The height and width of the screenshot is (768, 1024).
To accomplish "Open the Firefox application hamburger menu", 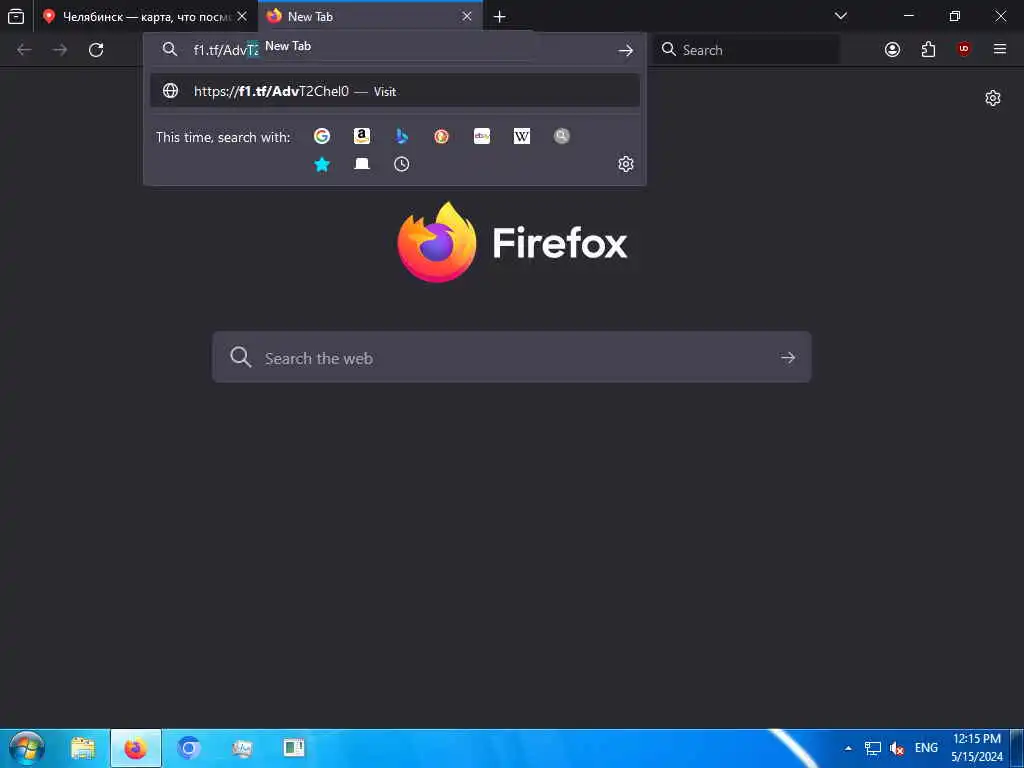I will click(x=1000, y=50).
